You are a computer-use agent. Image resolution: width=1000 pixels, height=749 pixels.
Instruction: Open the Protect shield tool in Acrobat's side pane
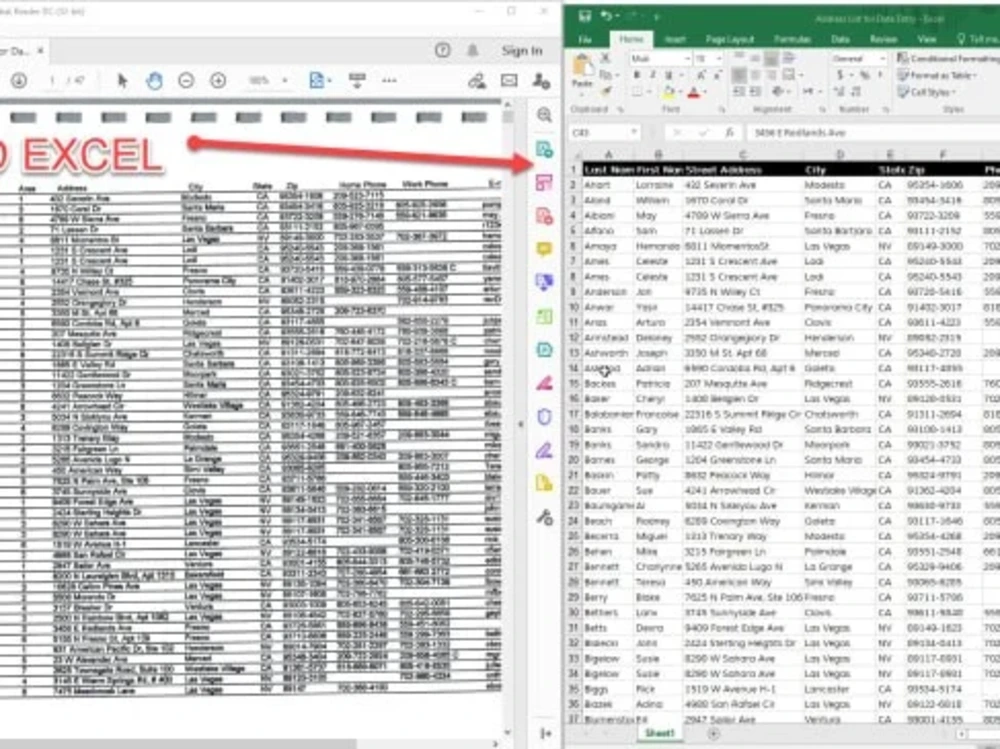point(544,417)
